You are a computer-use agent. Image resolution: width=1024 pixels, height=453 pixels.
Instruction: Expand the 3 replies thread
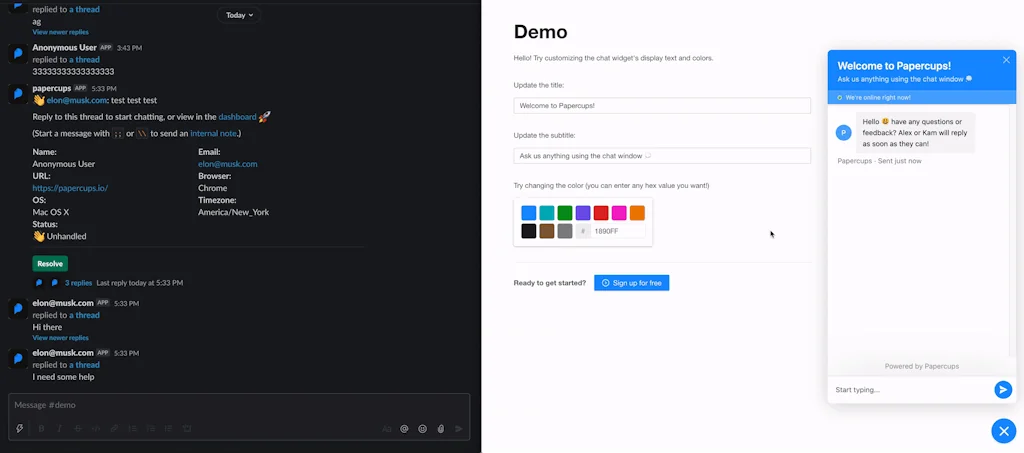77,283
